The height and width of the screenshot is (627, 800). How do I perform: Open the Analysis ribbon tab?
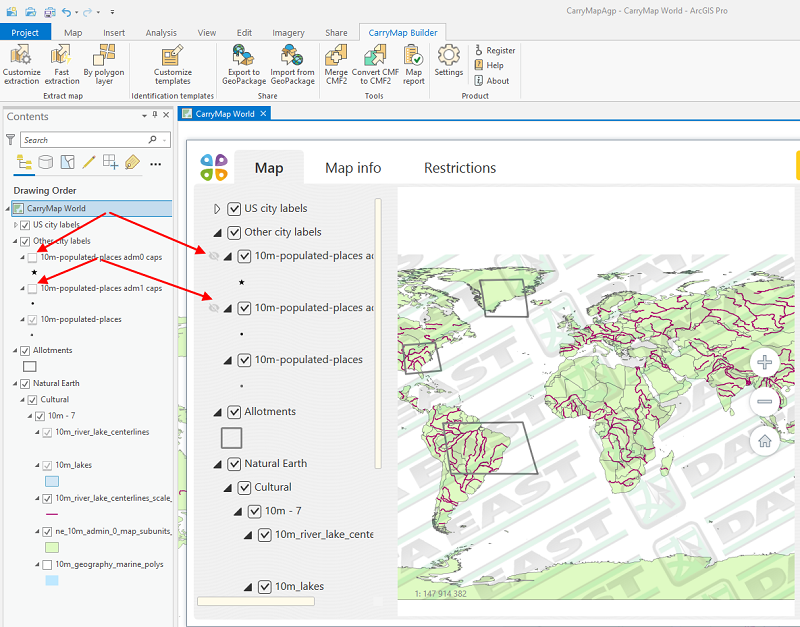(x=161, y=33)
